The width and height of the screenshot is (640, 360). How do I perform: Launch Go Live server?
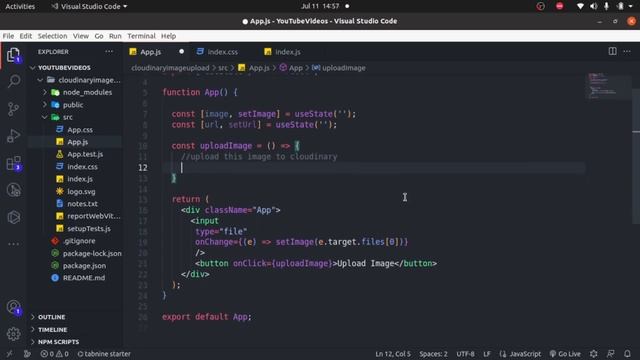[565, 354]
